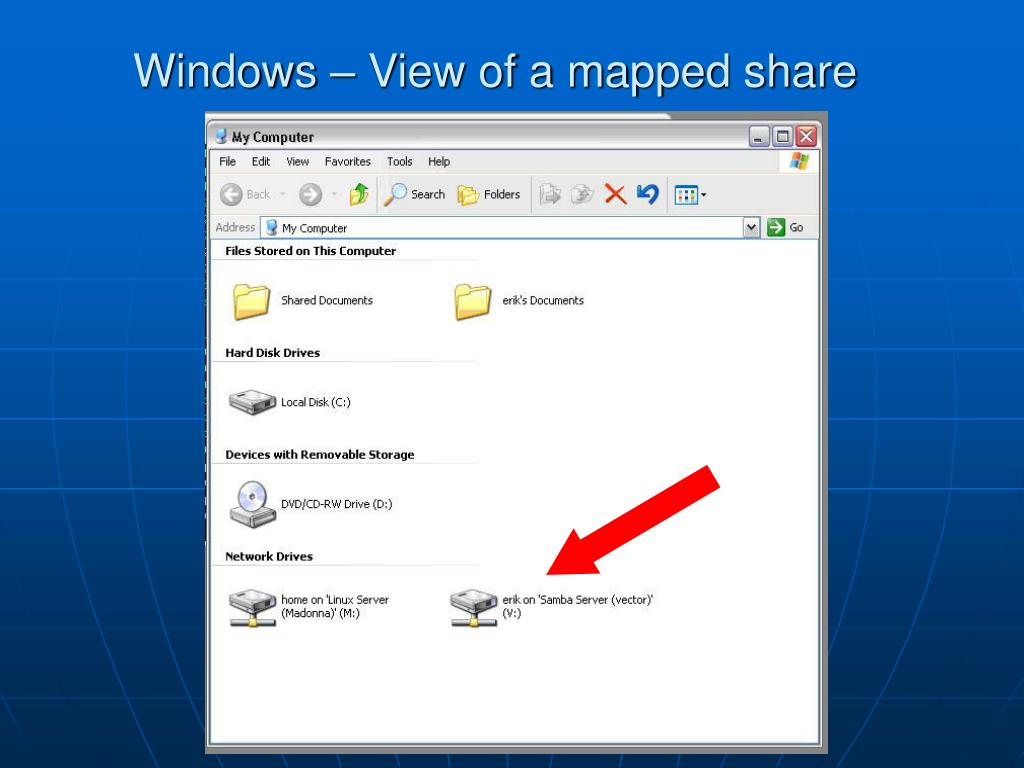
Task: Click the My Computer title bar icon
Action: tap(221, 136)
